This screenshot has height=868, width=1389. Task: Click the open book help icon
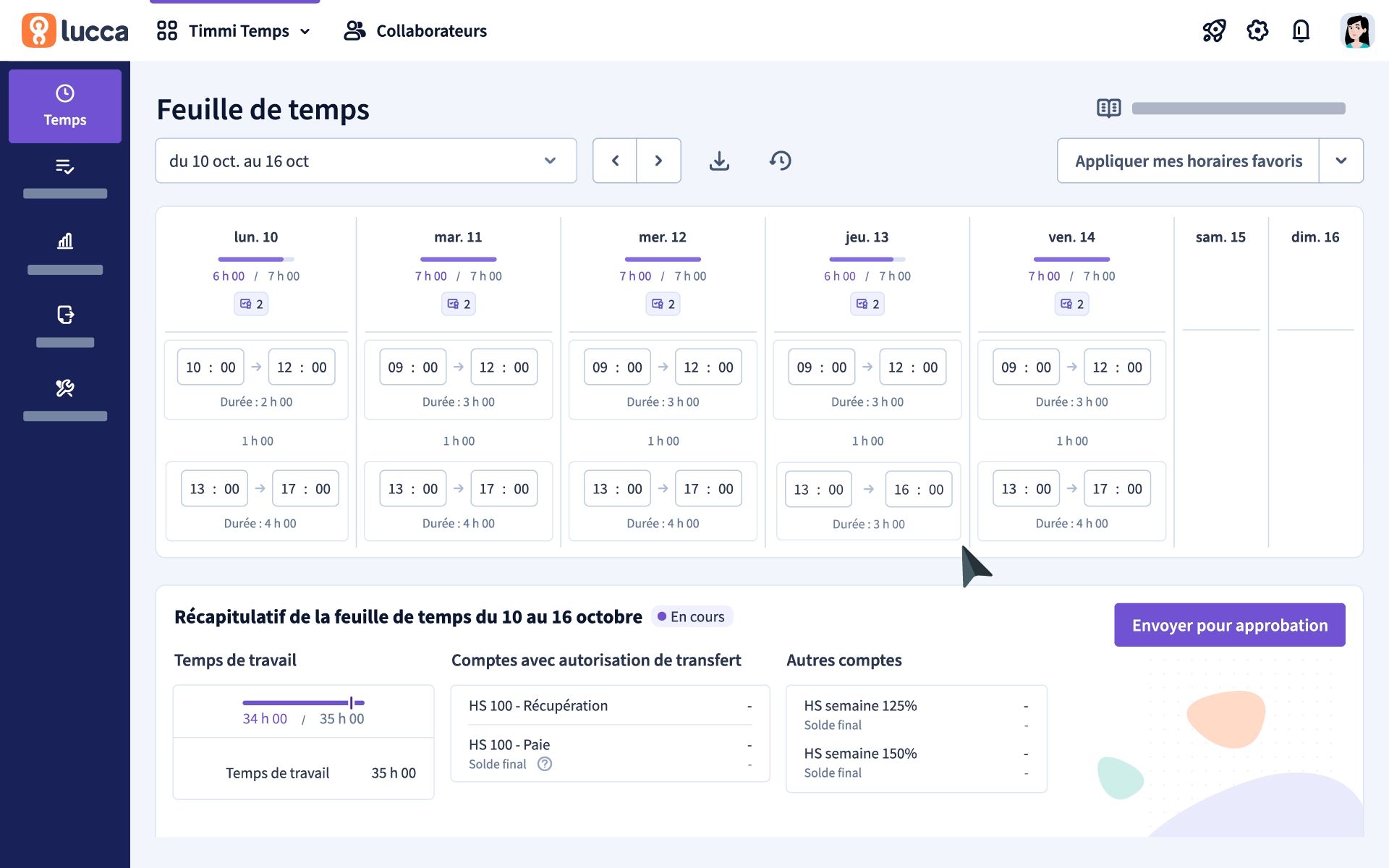[1108, 109]
